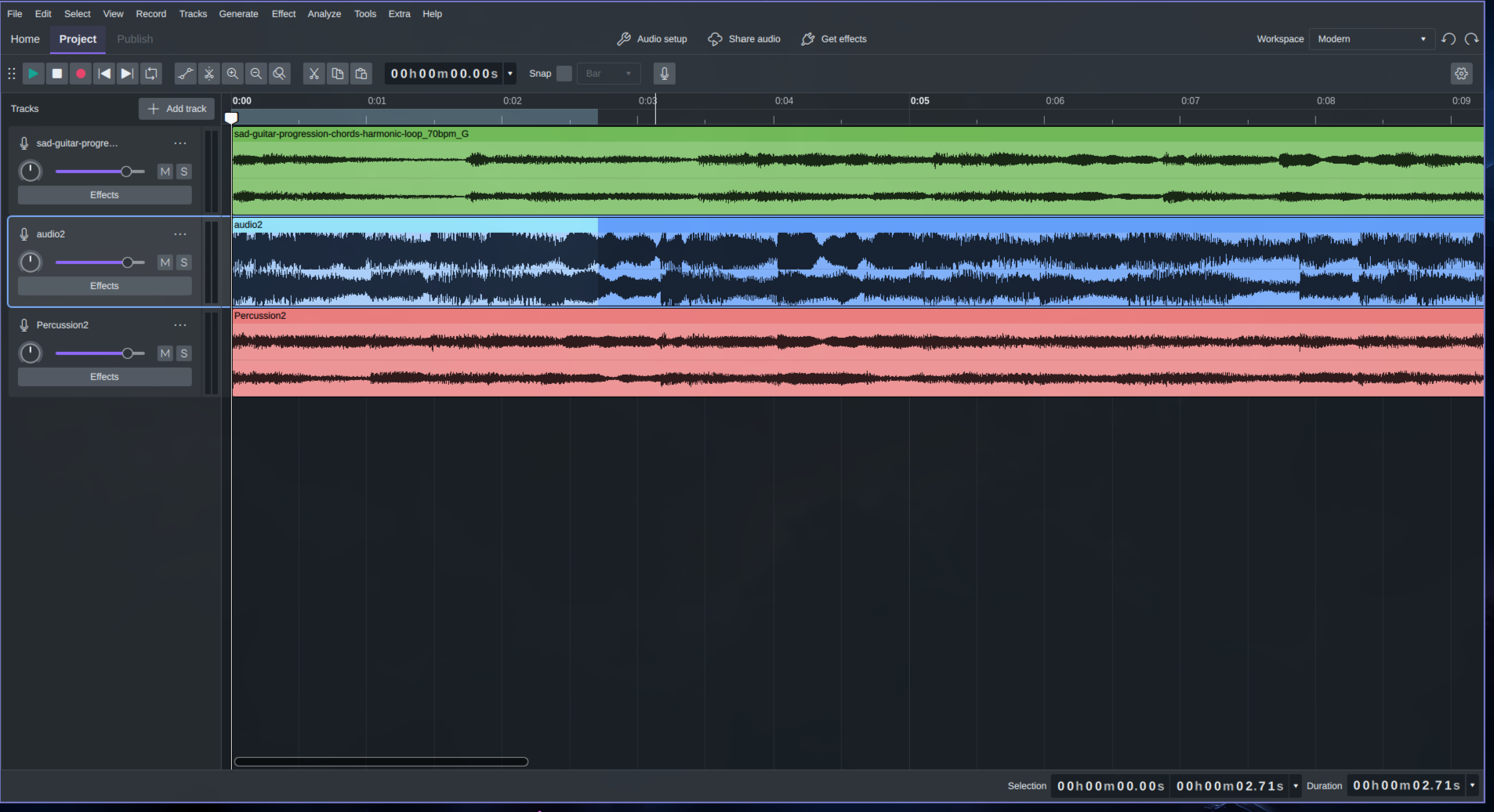Open Effects for audio2 track
This screenshot has height=812, width=1494.
tap(104, 286)
